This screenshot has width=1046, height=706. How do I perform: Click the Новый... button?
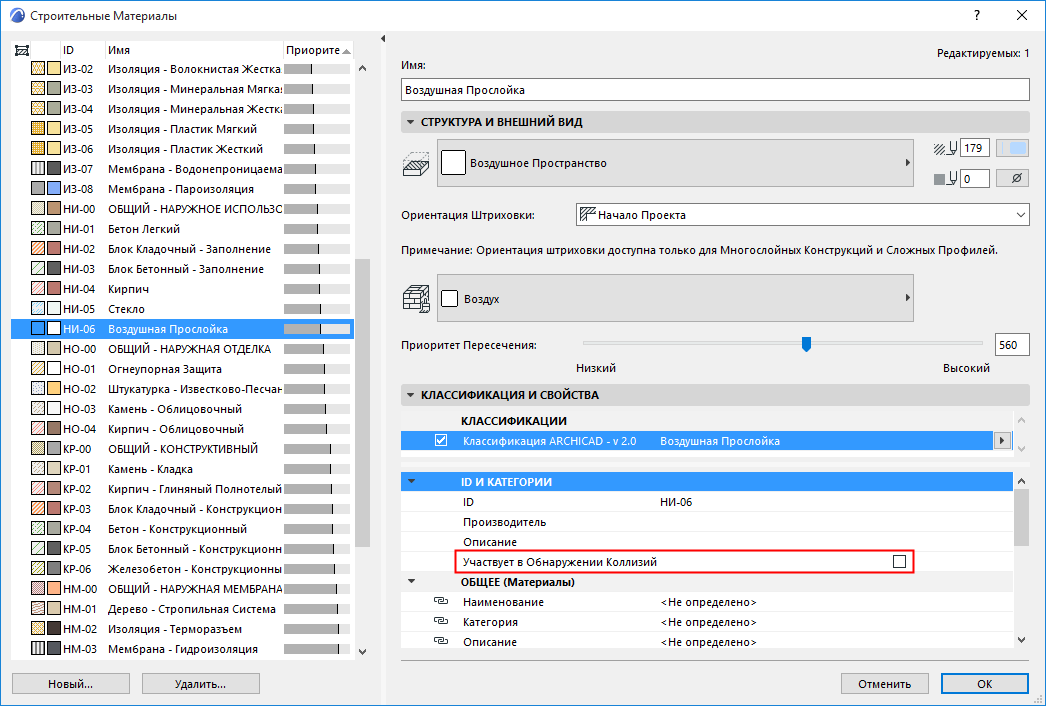[x=70, y=683]
